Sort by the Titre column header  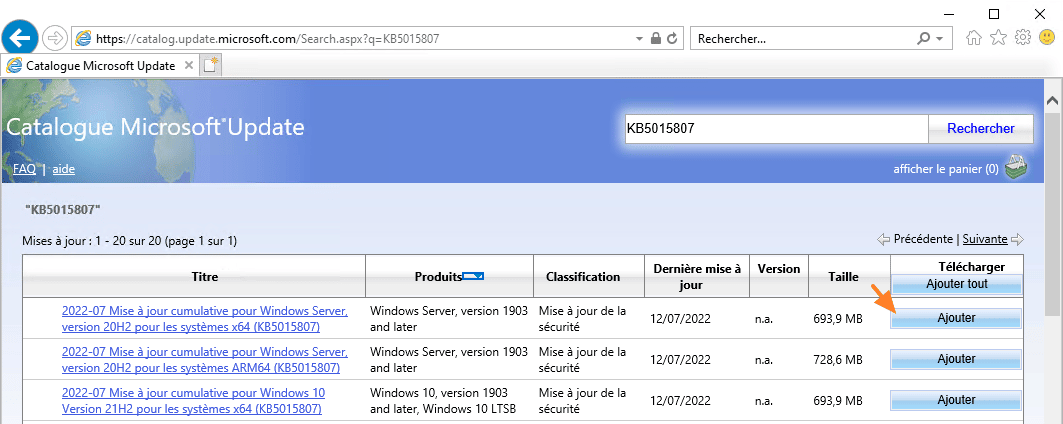click(205, 277)
